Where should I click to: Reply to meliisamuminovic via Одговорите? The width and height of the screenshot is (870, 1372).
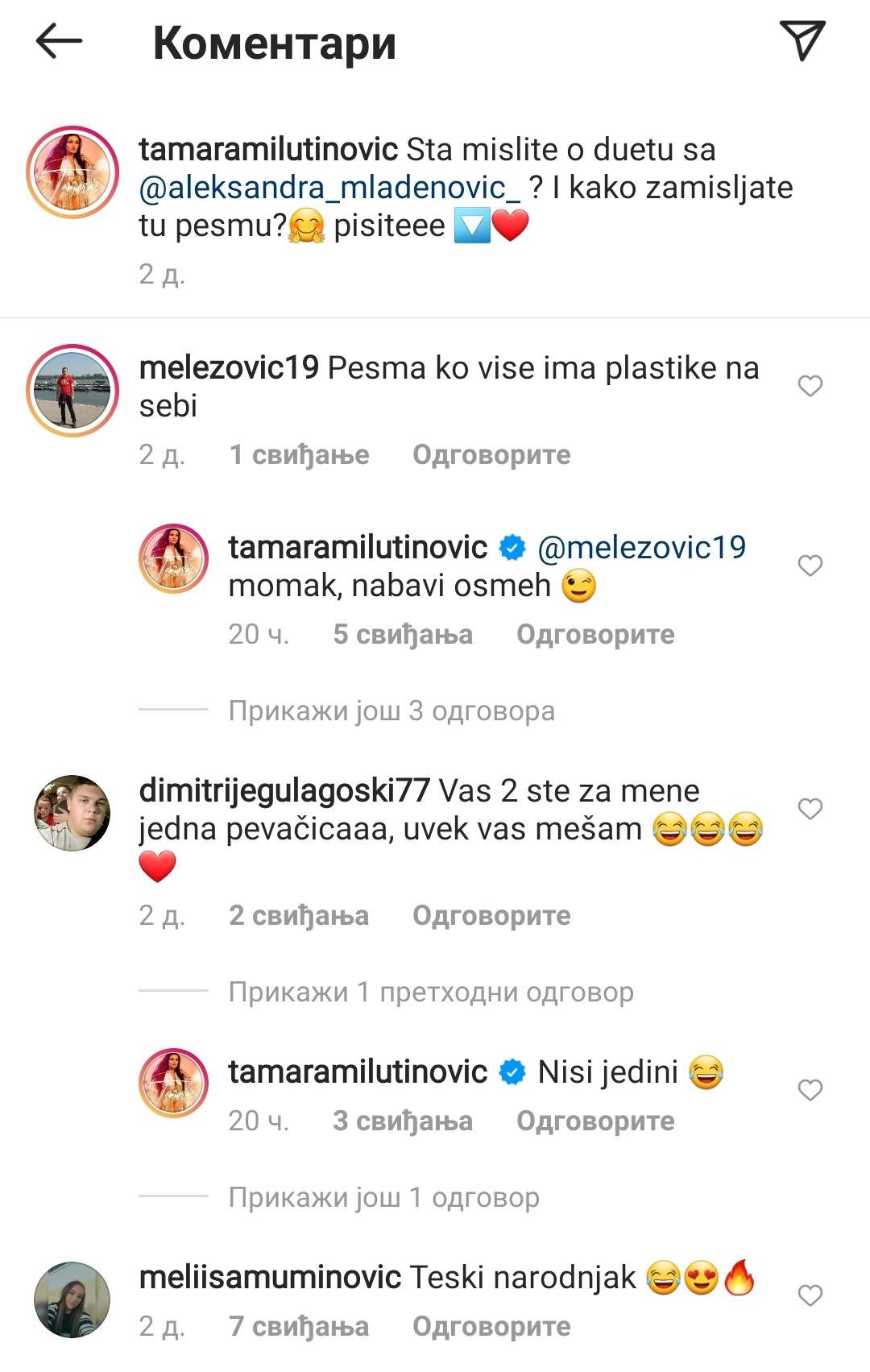pos(491,1326)
